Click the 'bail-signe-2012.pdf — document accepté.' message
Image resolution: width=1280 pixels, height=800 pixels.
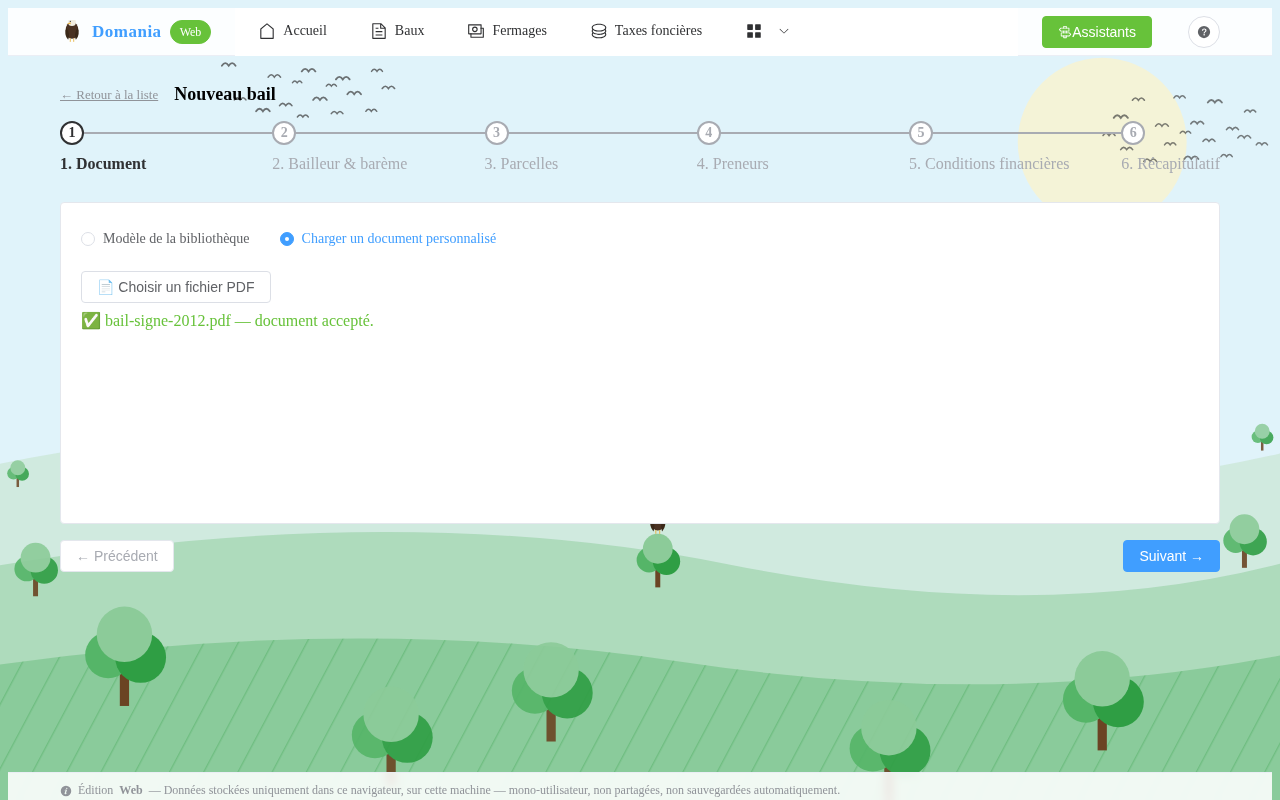tap(227, 321)
